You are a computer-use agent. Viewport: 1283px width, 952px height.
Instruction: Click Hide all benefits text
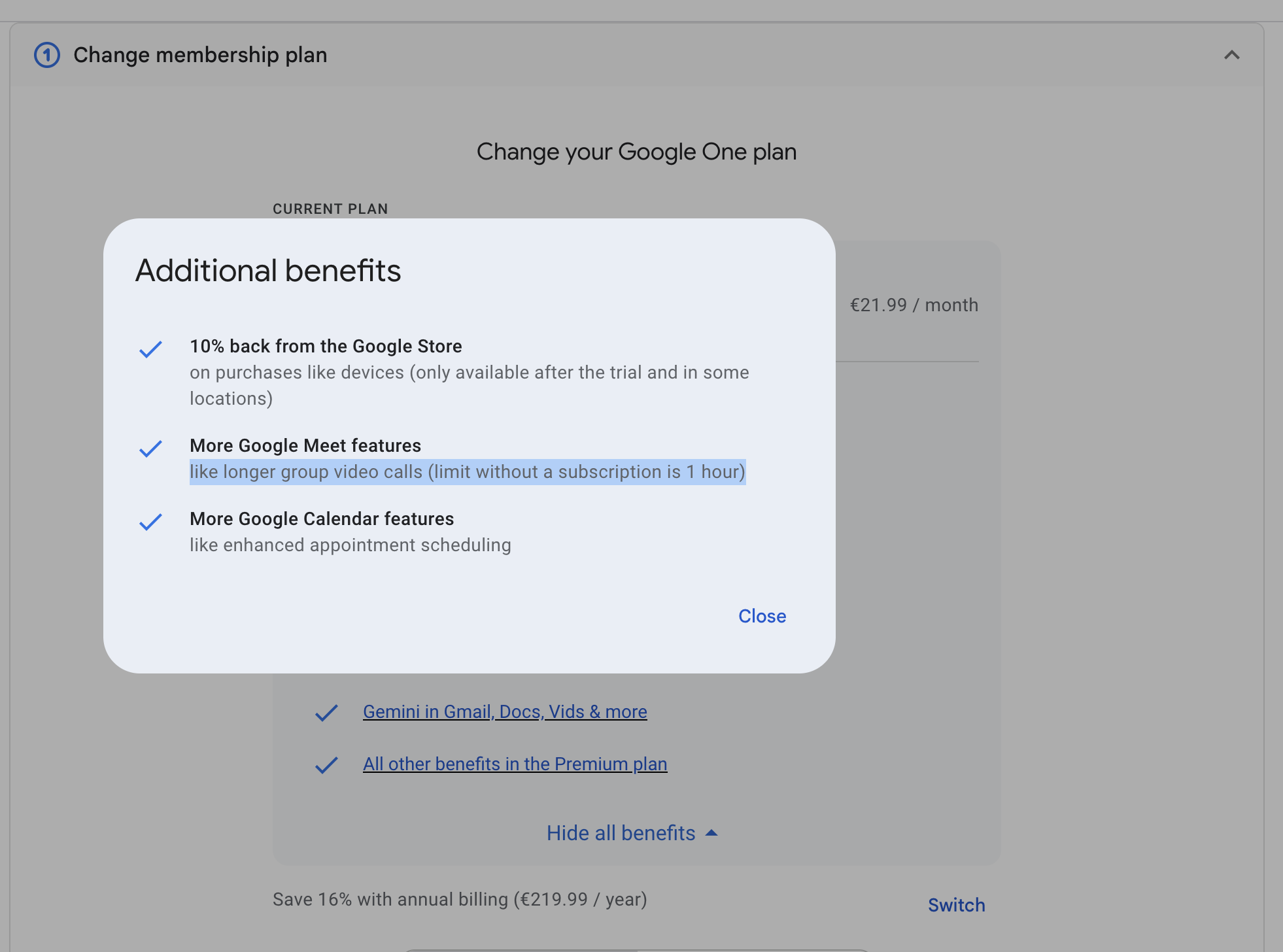coord(621,833)
